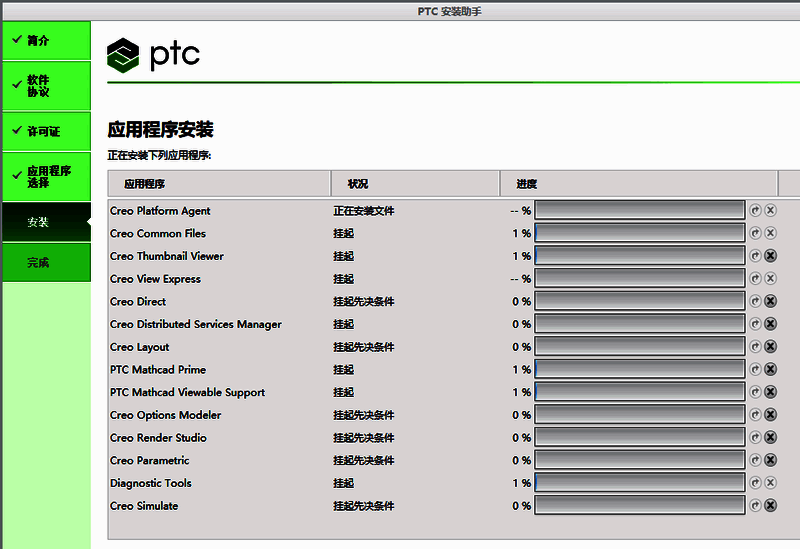
Task: Click the Creo Common Files progress bar
Action: [x=640, y=233]
